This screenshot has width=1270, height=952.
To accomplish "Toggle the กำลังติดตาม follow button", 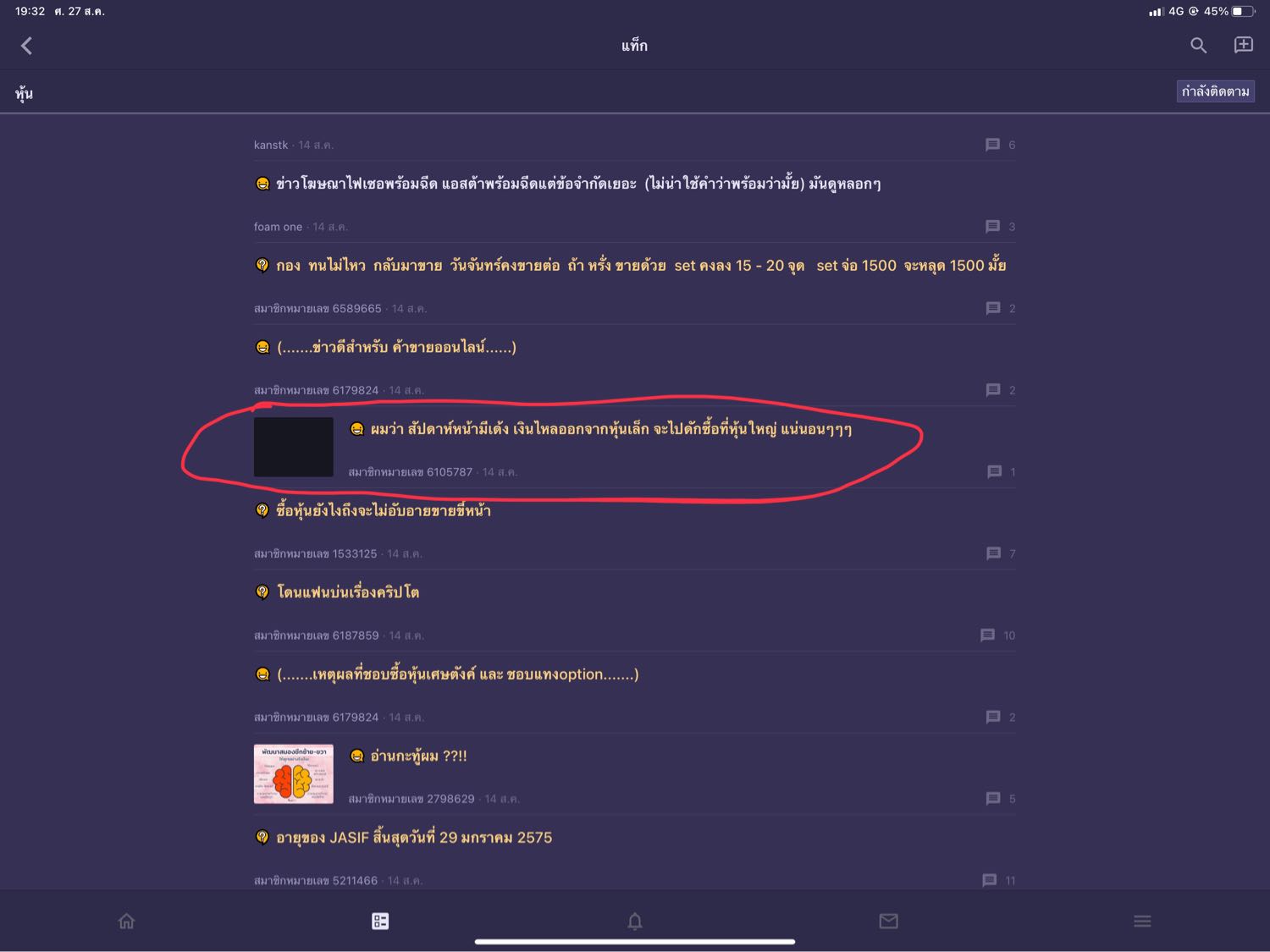I will point(1216,91).
